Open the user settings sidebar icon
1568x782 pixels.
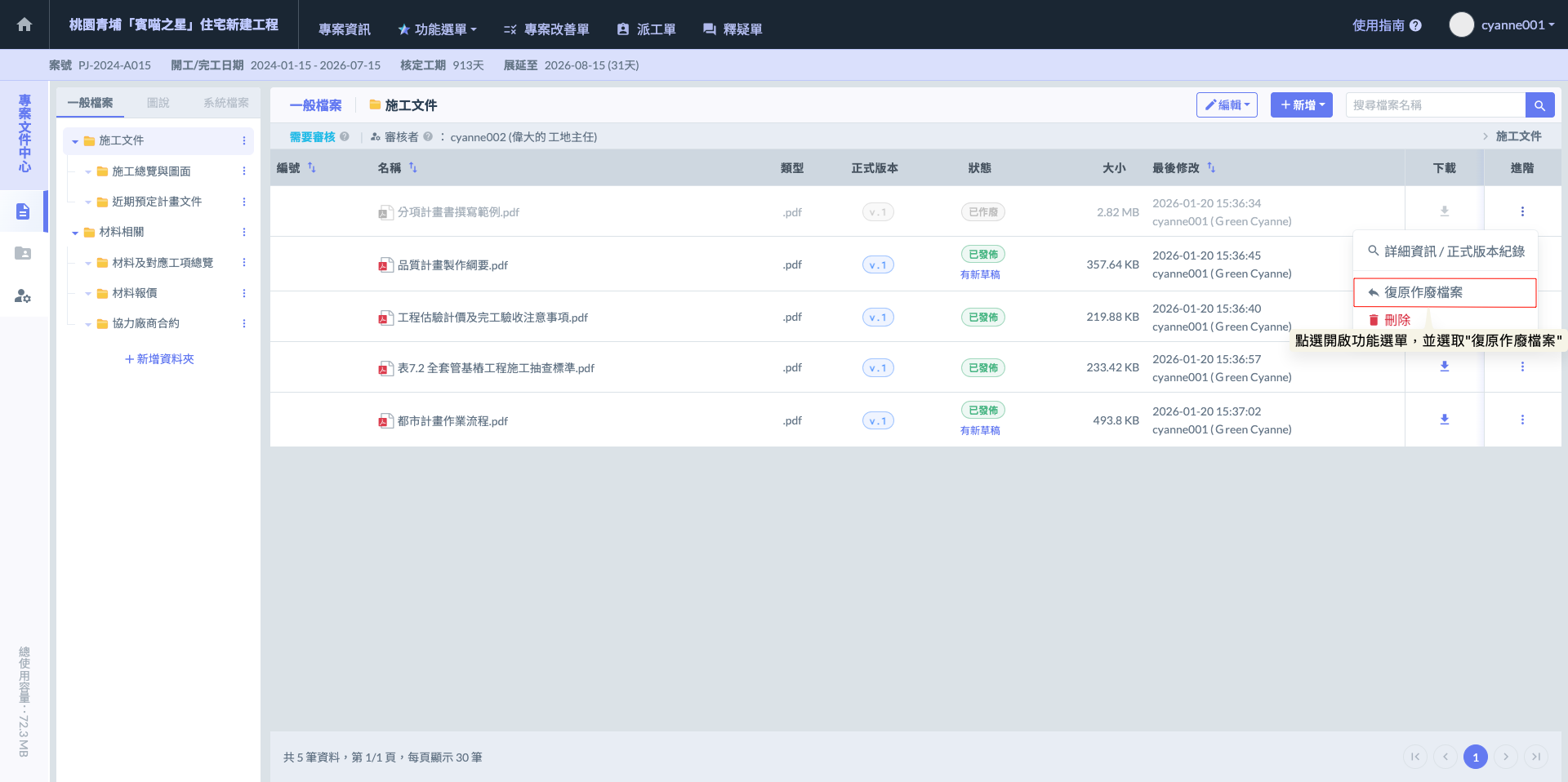(x=23, y=295)
